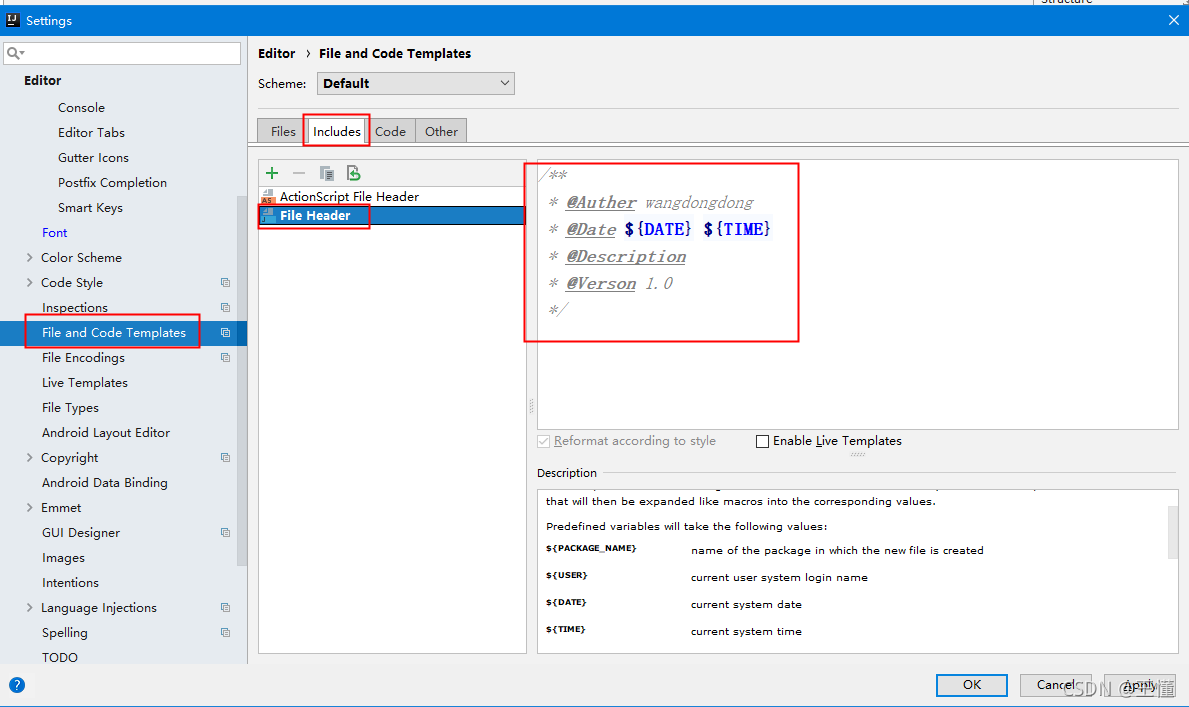Screen dimensions: 1189x707
Task: Open Live Templates settings
Action: coord(85,383)
